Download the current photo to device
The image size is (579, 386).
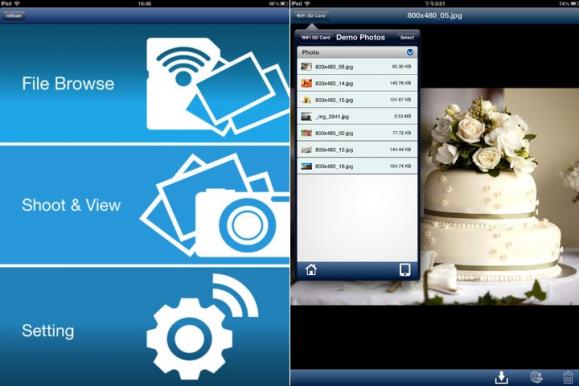501,377
